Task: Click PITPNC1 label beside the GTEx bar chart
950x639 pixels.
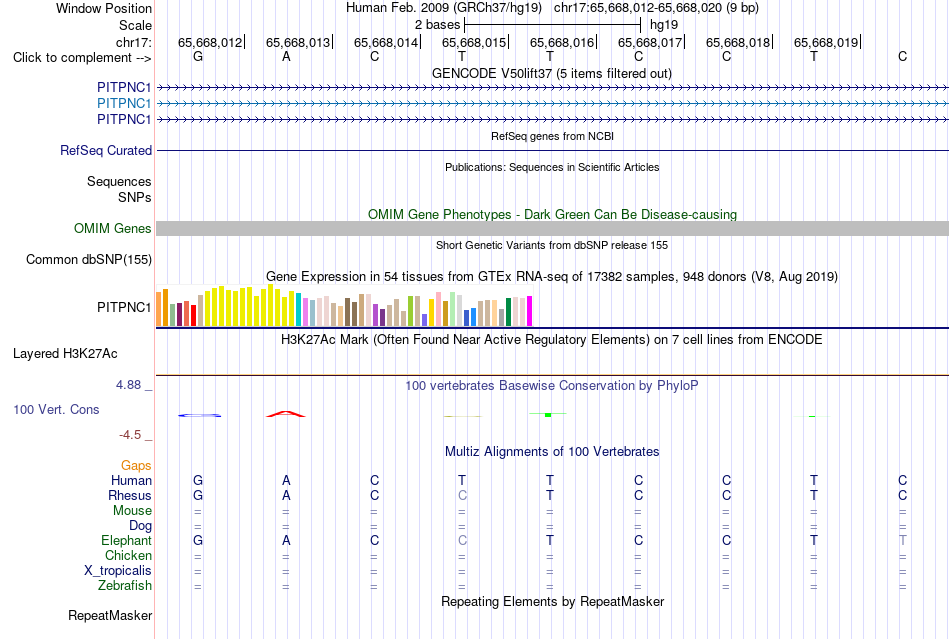Action: [x=124, y=308]
